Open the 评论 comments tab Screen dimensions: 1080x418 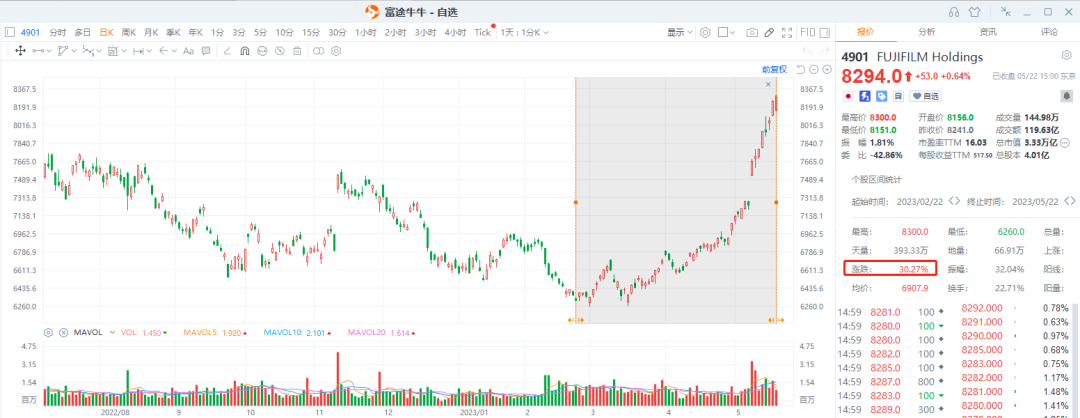tap(1049, 32)
